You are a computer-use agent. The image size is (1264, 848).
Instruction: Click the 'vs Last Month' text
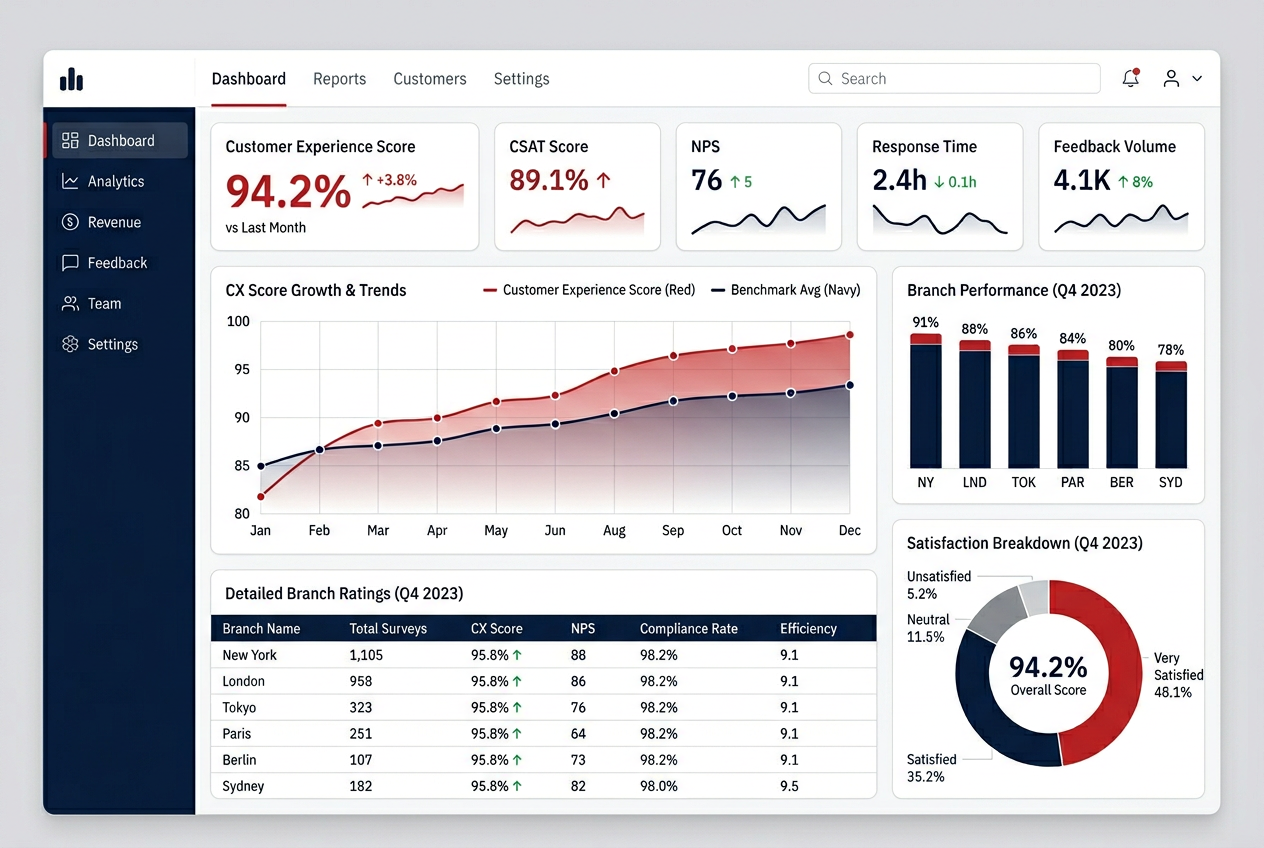(266, 228)
